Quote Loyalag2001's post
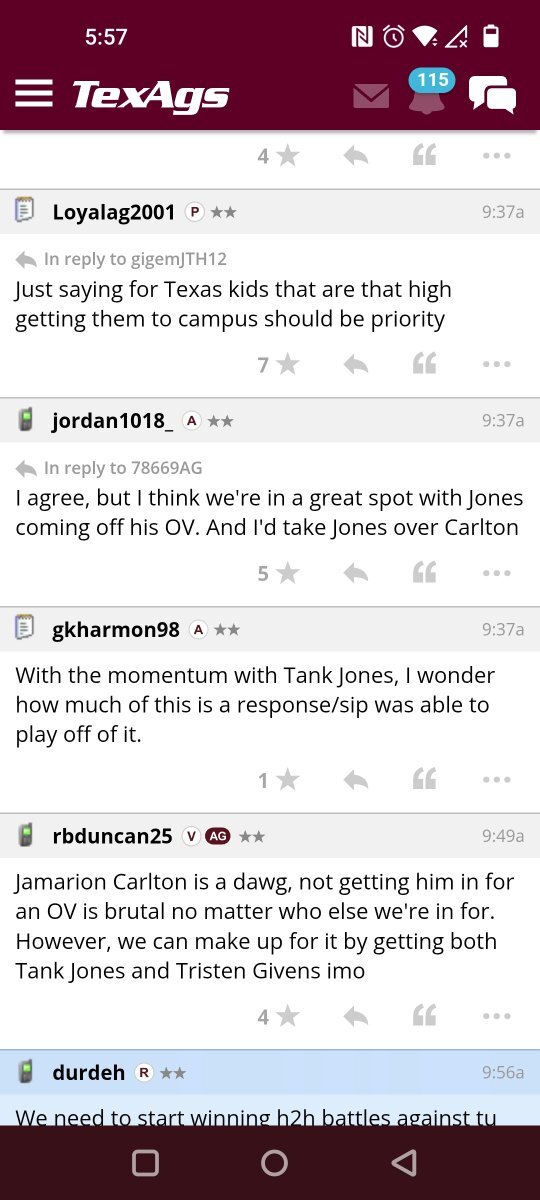Viewport: 540px width, 1200px height. (x=425, y=364)
